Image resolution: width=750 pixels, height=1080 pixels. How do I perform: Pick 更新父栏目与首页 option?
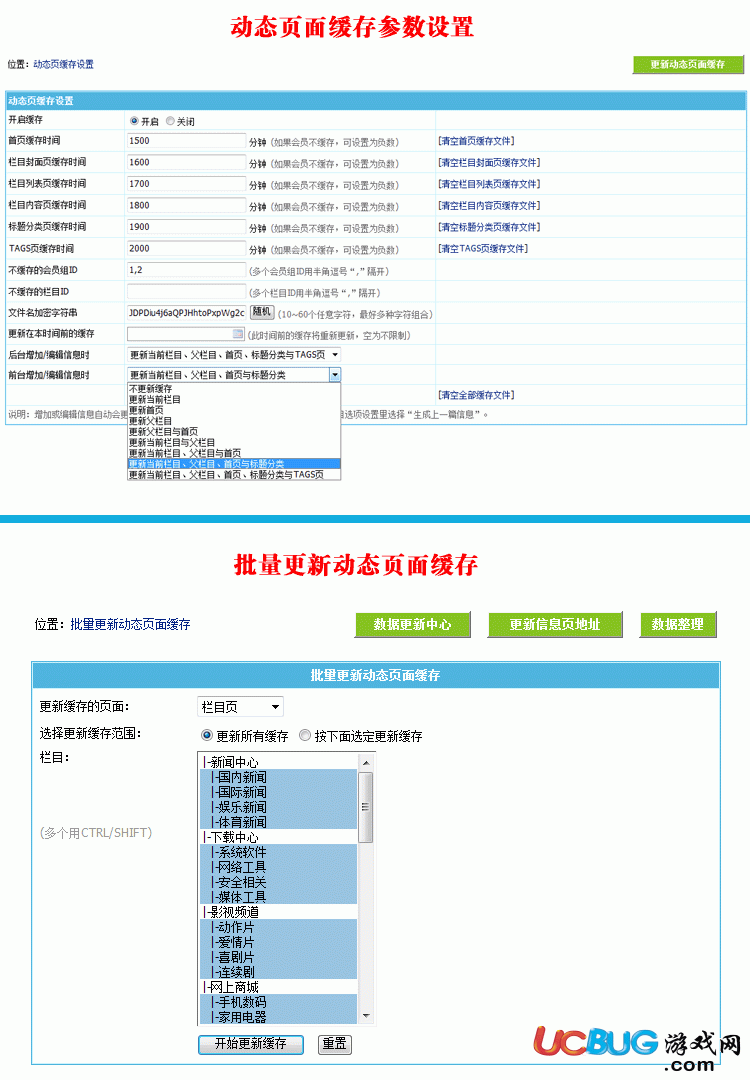pos(234,431)
